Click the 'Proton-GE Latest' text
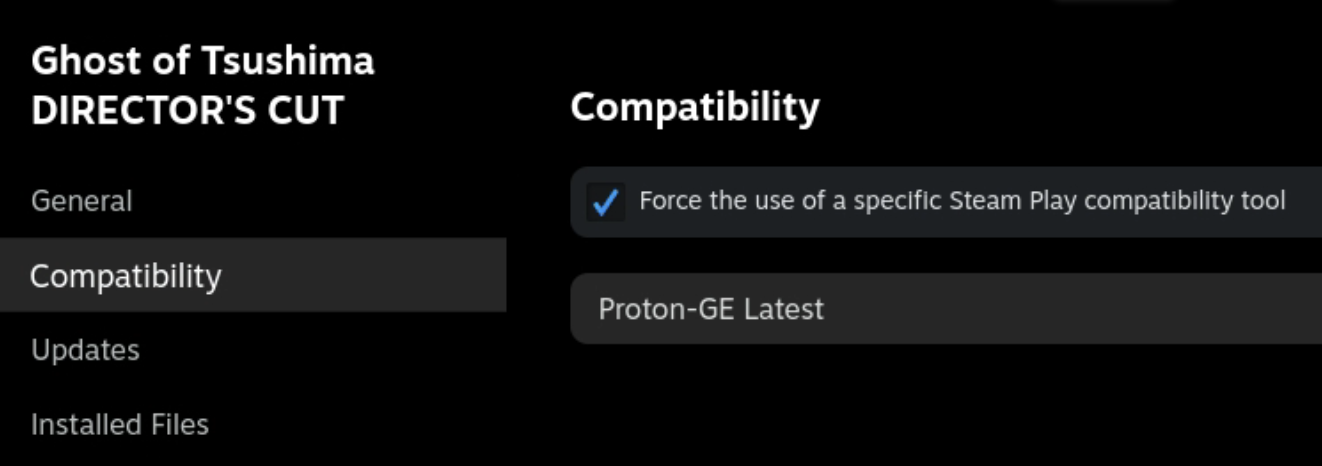 pyautogui.click(x=711, y=308)
